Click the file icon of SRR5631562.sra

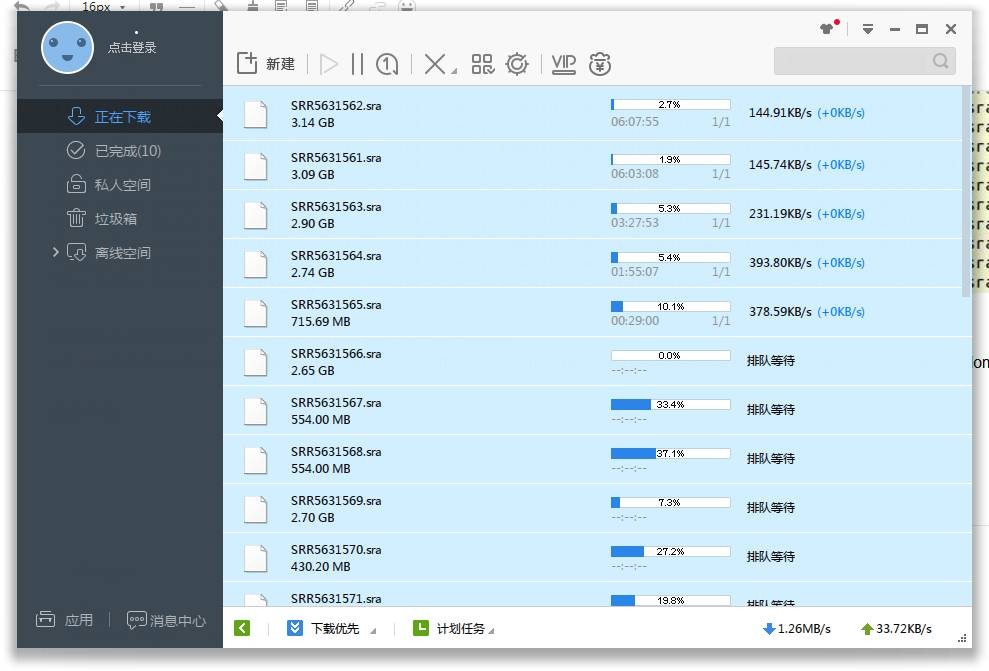pos(255,114)
